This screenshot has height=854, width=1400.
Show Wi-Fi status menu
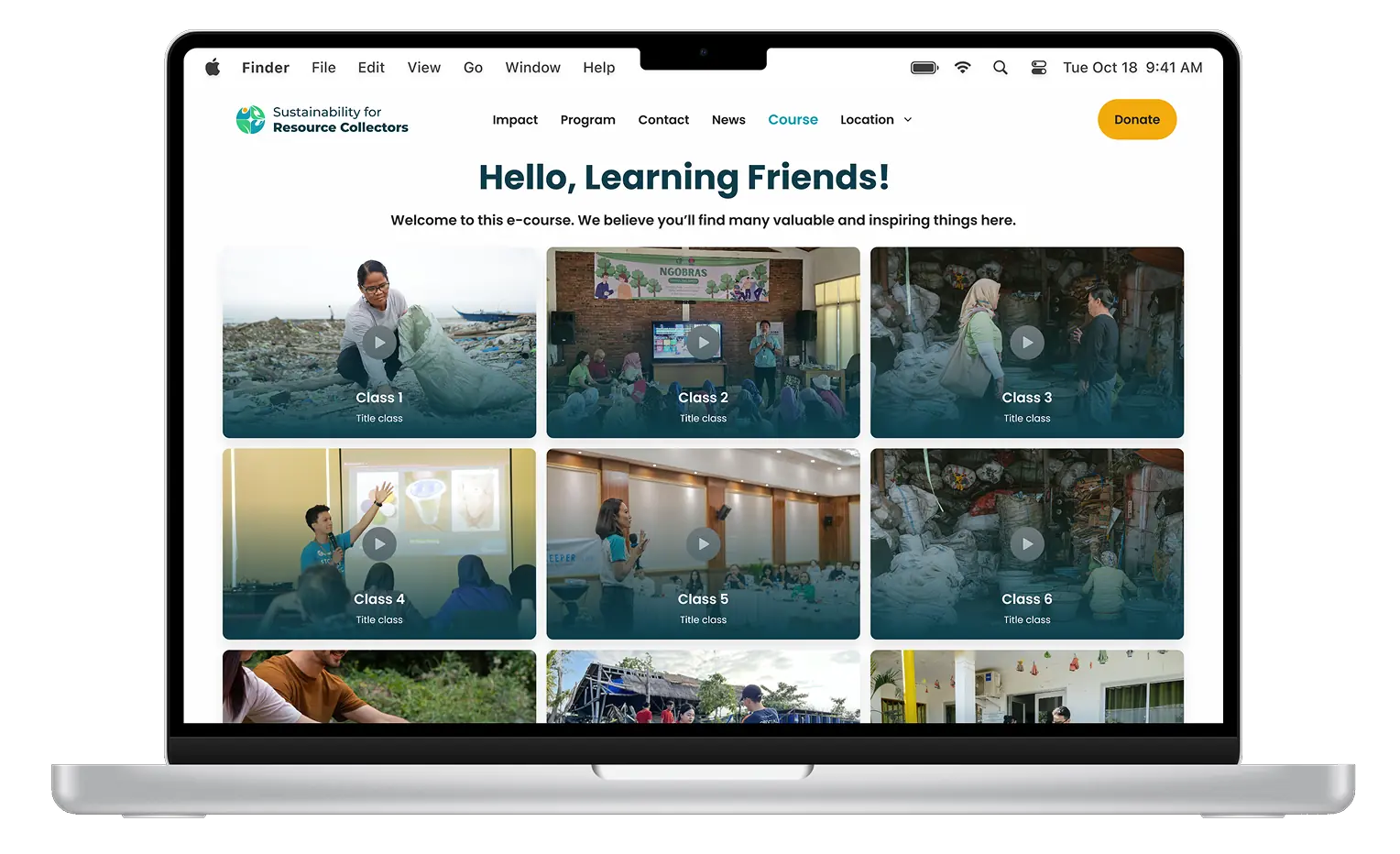962,68
